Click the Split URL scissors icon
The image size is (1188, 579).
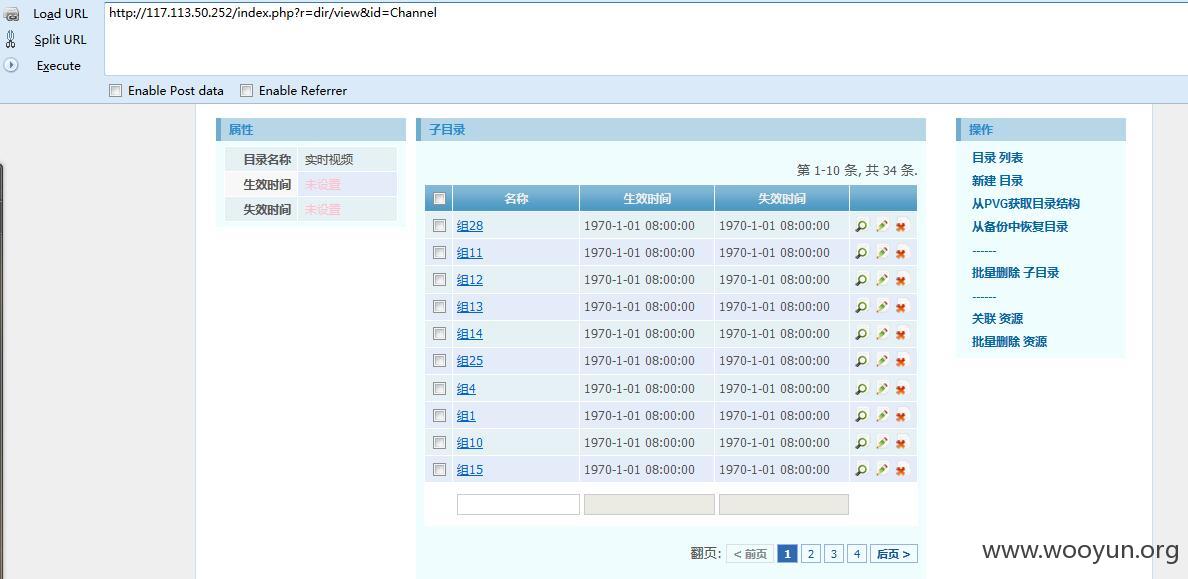point(11,39)
